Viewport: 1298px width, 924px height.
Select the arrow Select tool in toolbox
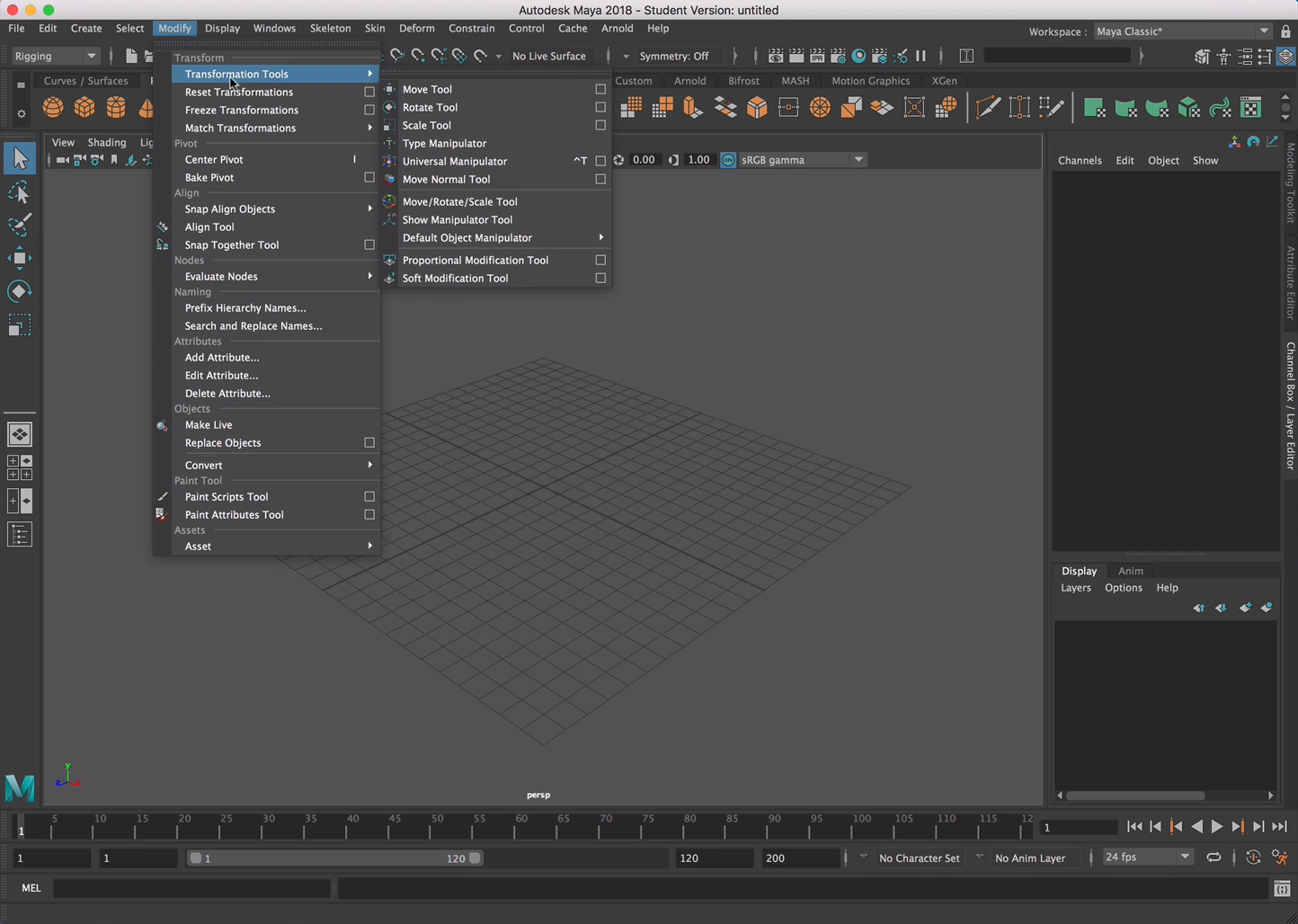(20, 159)
